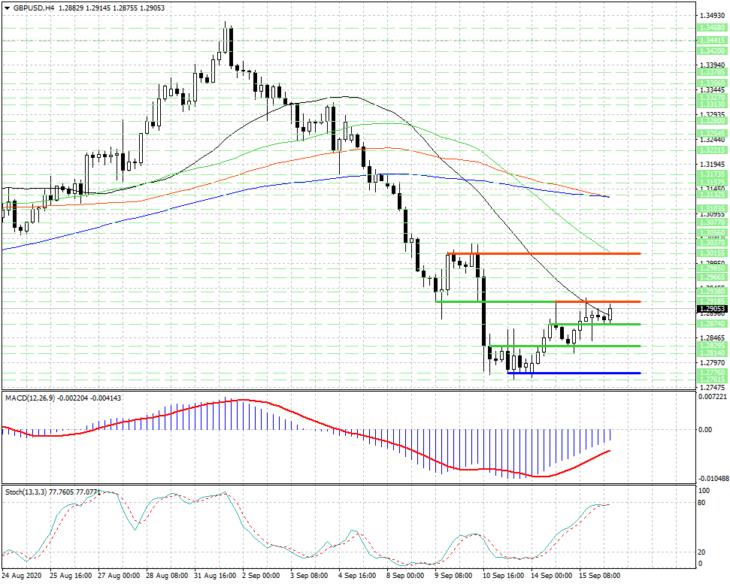Select the upper orange resistance line
The height and width of the screenshot is (584, 730).
(x=544, y=254)
